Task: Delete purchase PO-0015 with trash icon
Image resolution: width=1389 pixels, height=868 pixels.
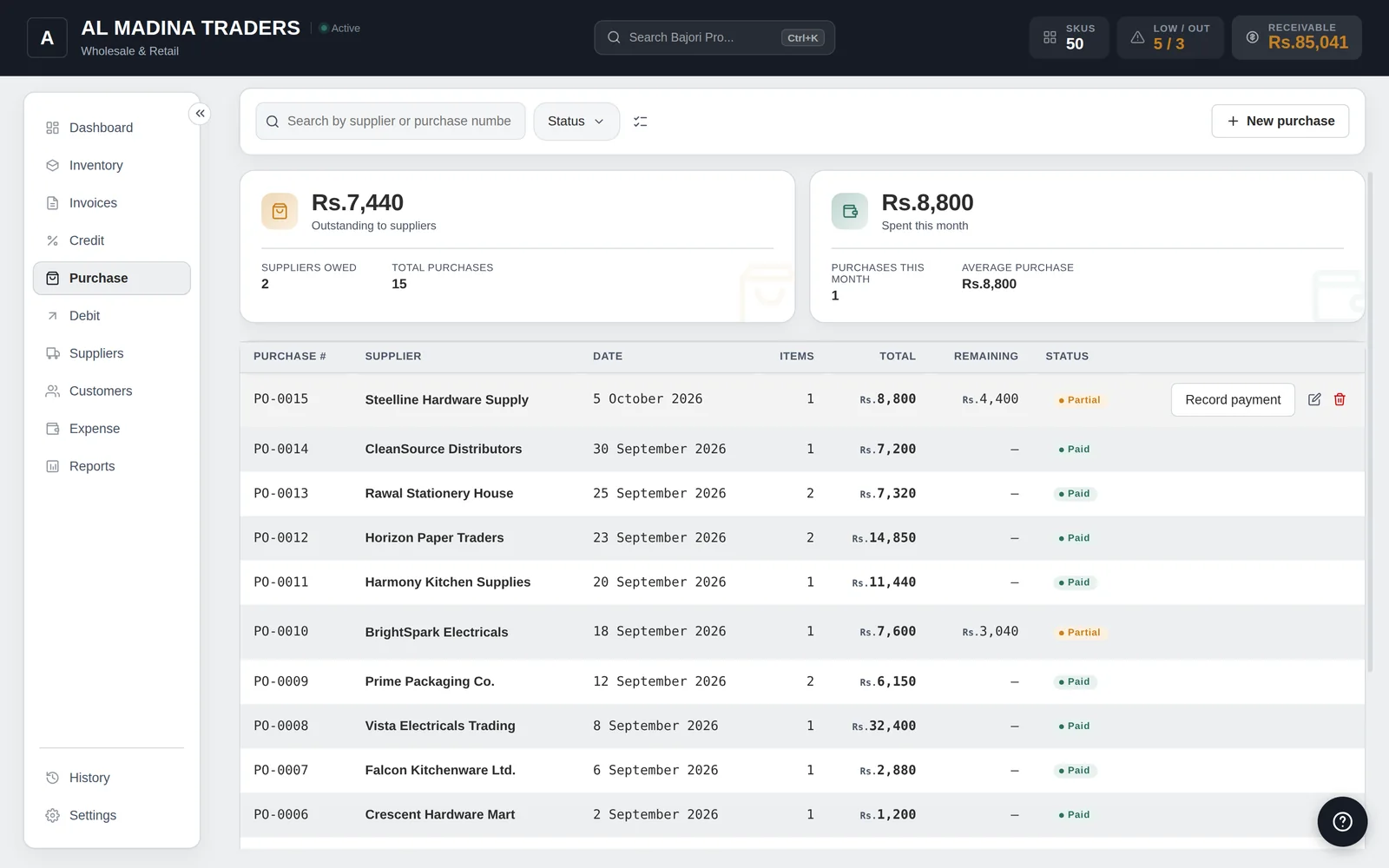Action: (x=1340, y=399)
